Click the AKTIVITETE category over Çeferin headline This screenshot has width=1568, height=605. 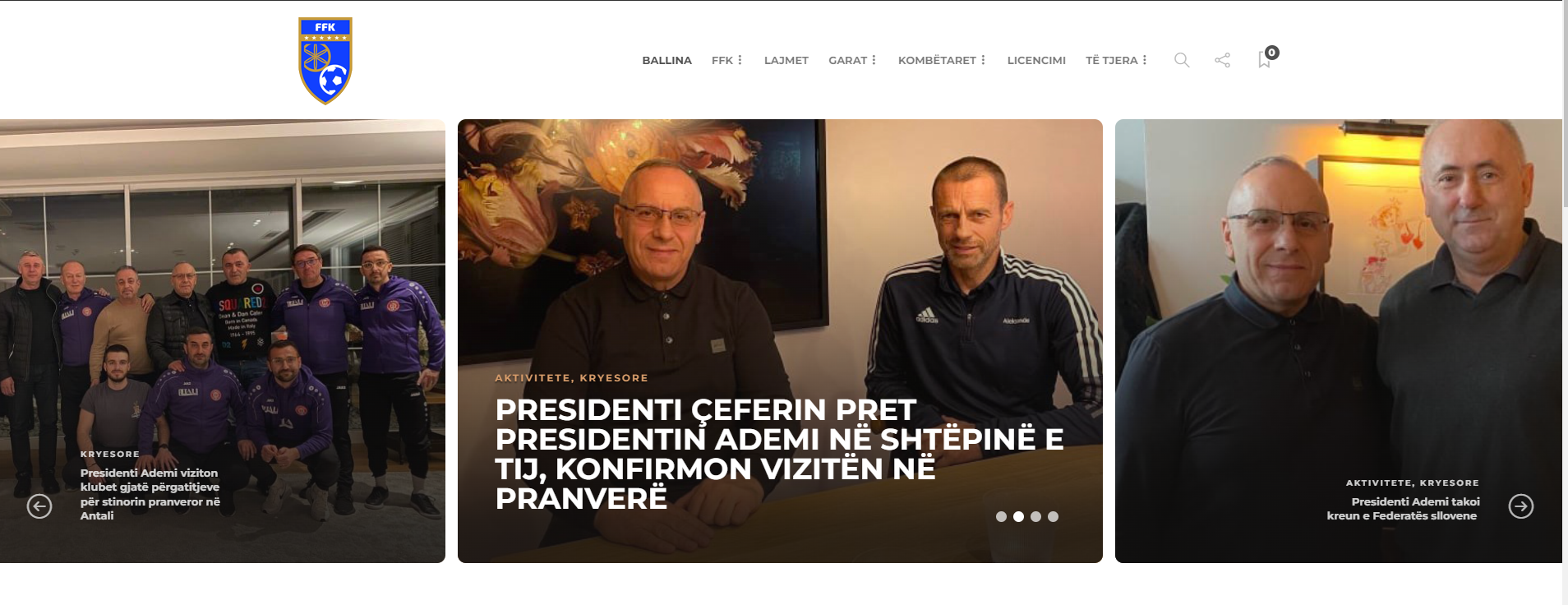533,378
